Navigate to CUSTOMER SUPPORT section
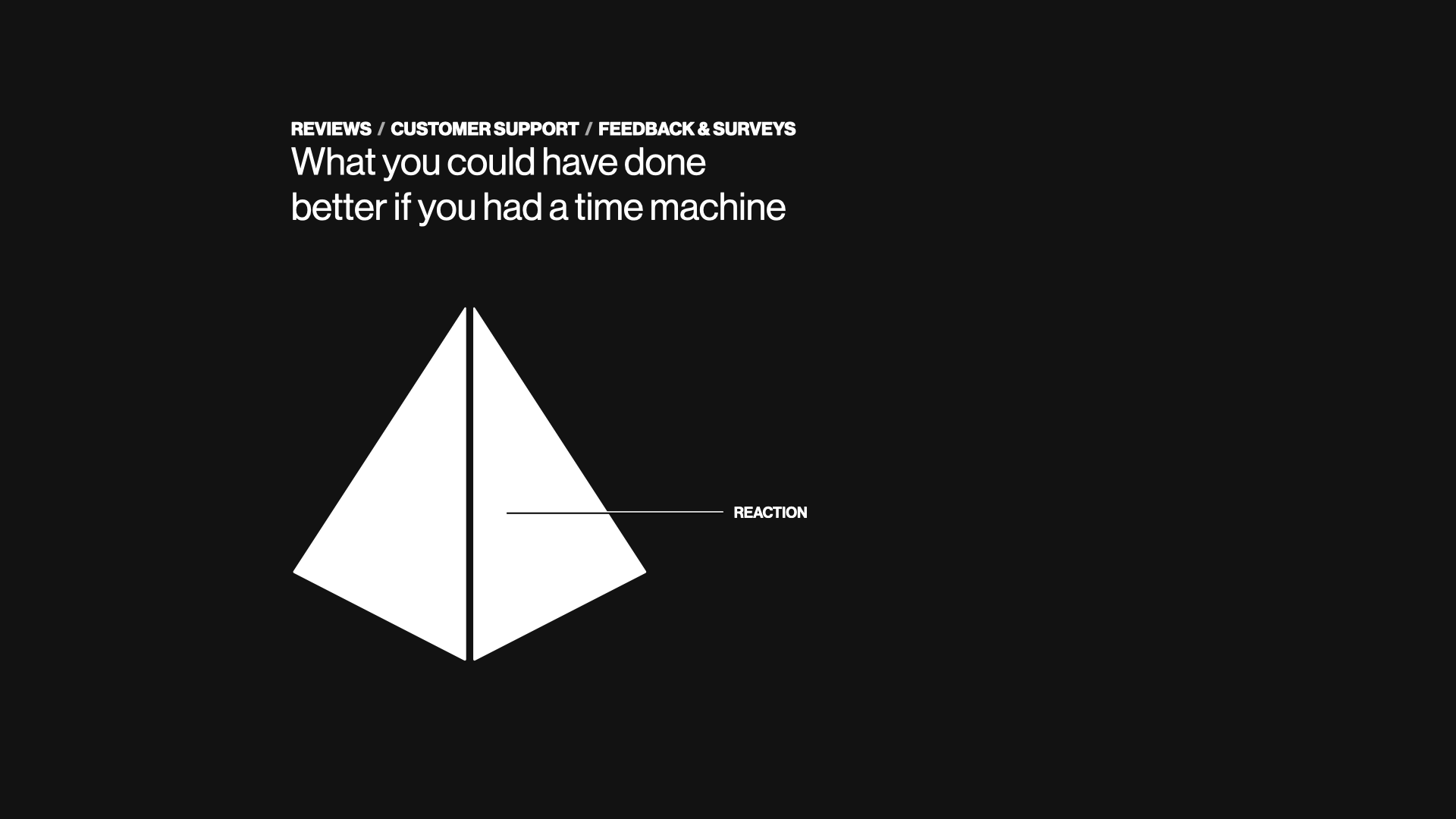Image resolution: width=1456 pixels, height=819 pixels. pyautogui.click(x=484, y=128)
